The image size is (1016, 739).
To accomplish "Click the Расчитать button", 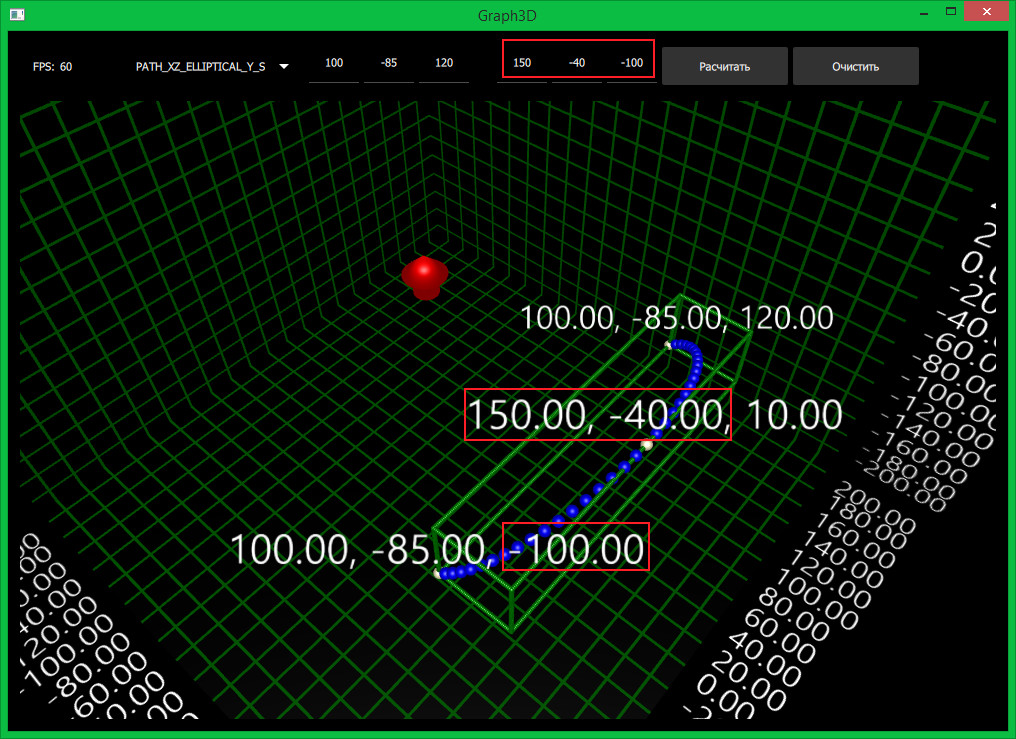I will (724, 66).
